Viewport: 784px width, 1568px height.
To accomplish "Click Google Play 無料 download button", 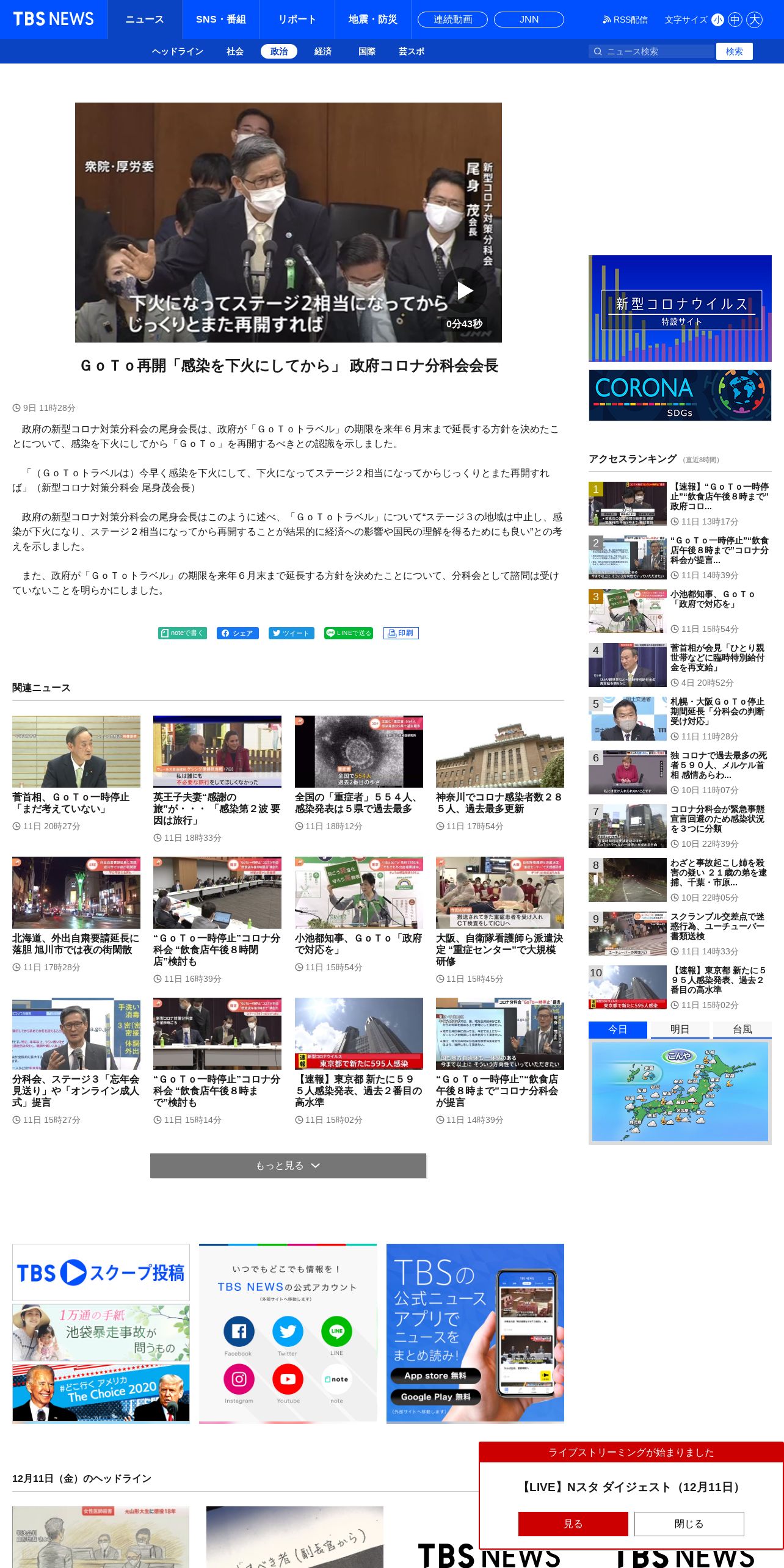I will 435,1396.
